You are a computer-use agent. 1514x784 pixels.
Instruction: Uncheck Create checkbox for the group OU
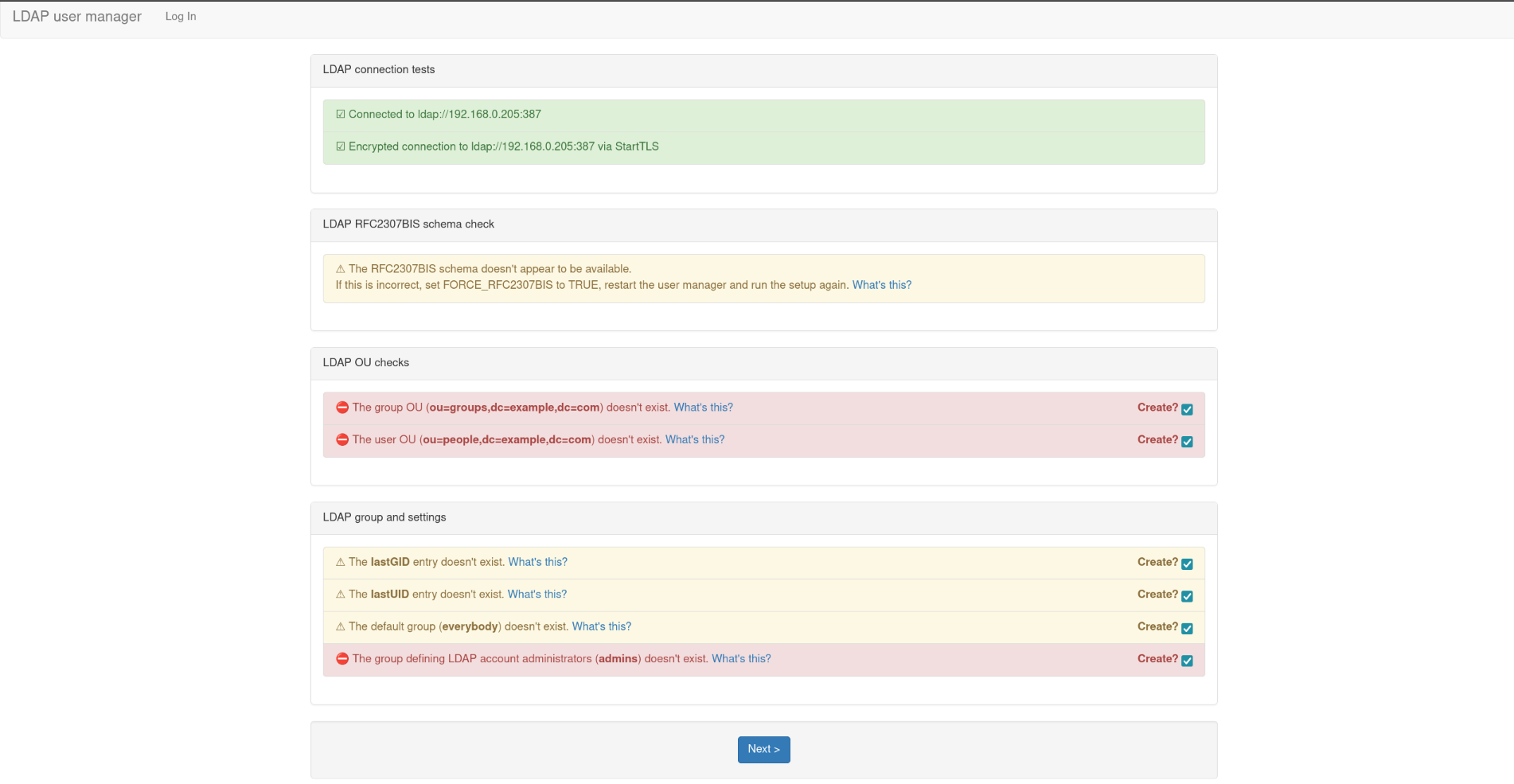(x=1187, y=409)
